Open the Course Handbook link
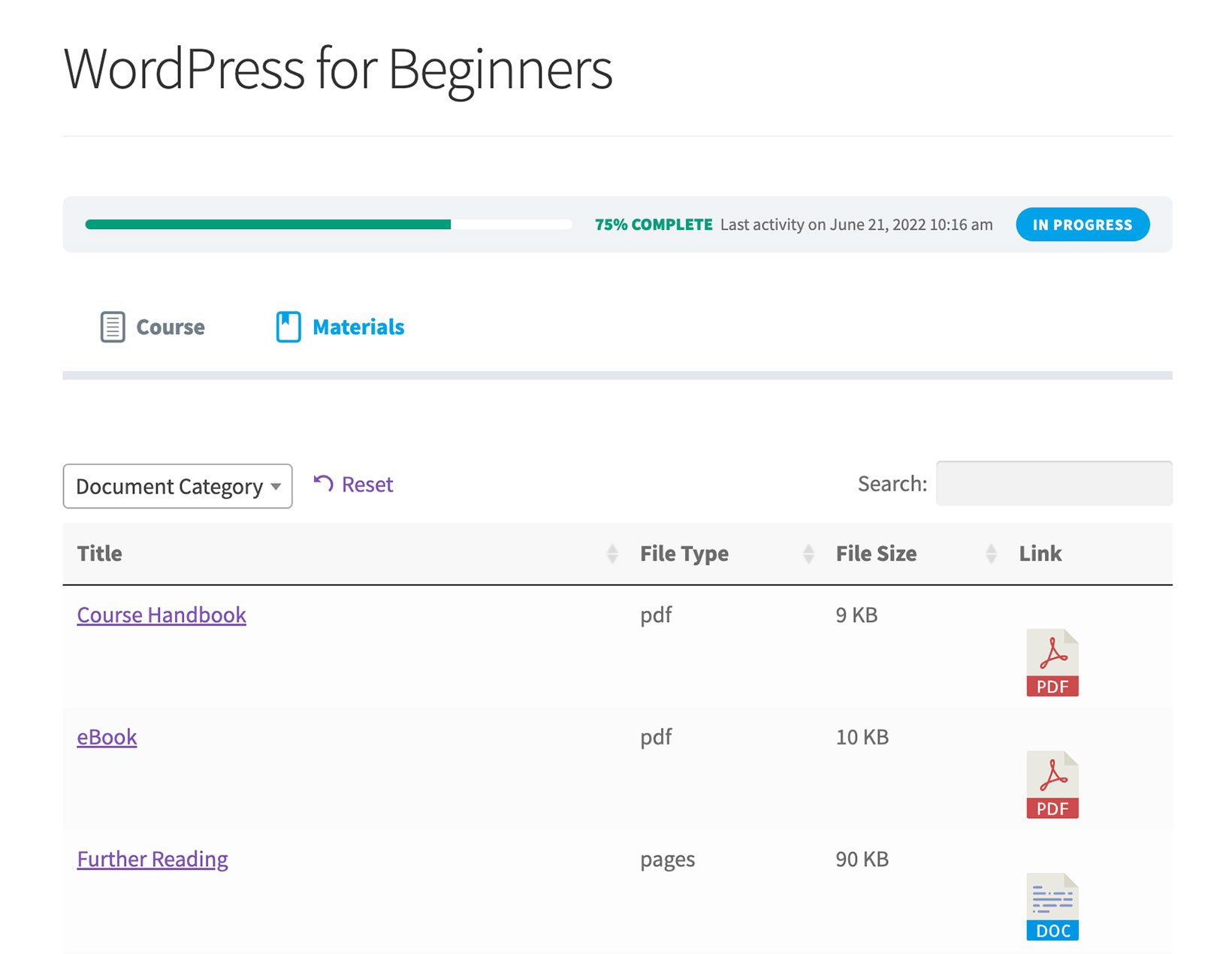Viewport: 1232px width, 954px height. (x=161, y=614)
